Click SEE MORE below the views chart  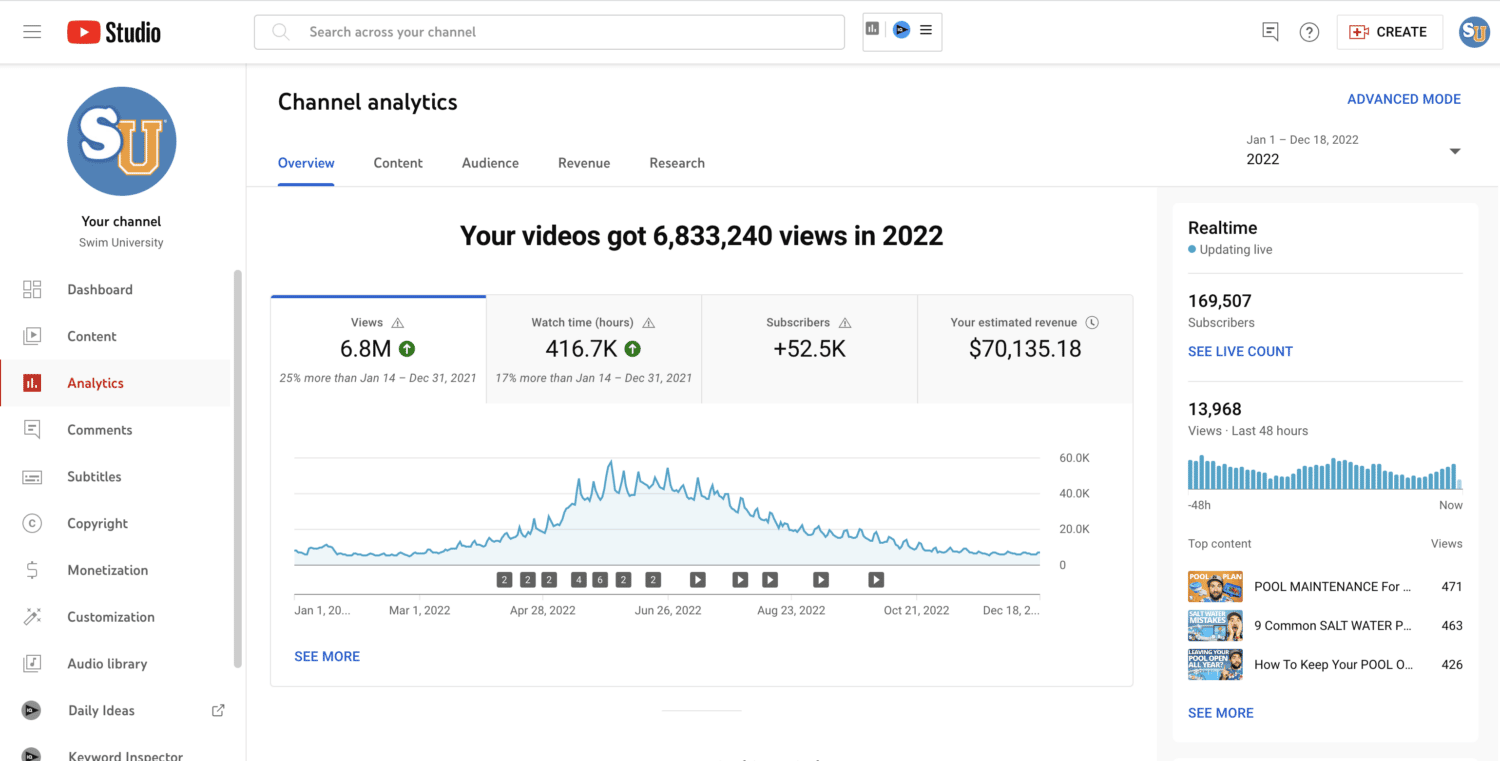(x=327, y=657)
